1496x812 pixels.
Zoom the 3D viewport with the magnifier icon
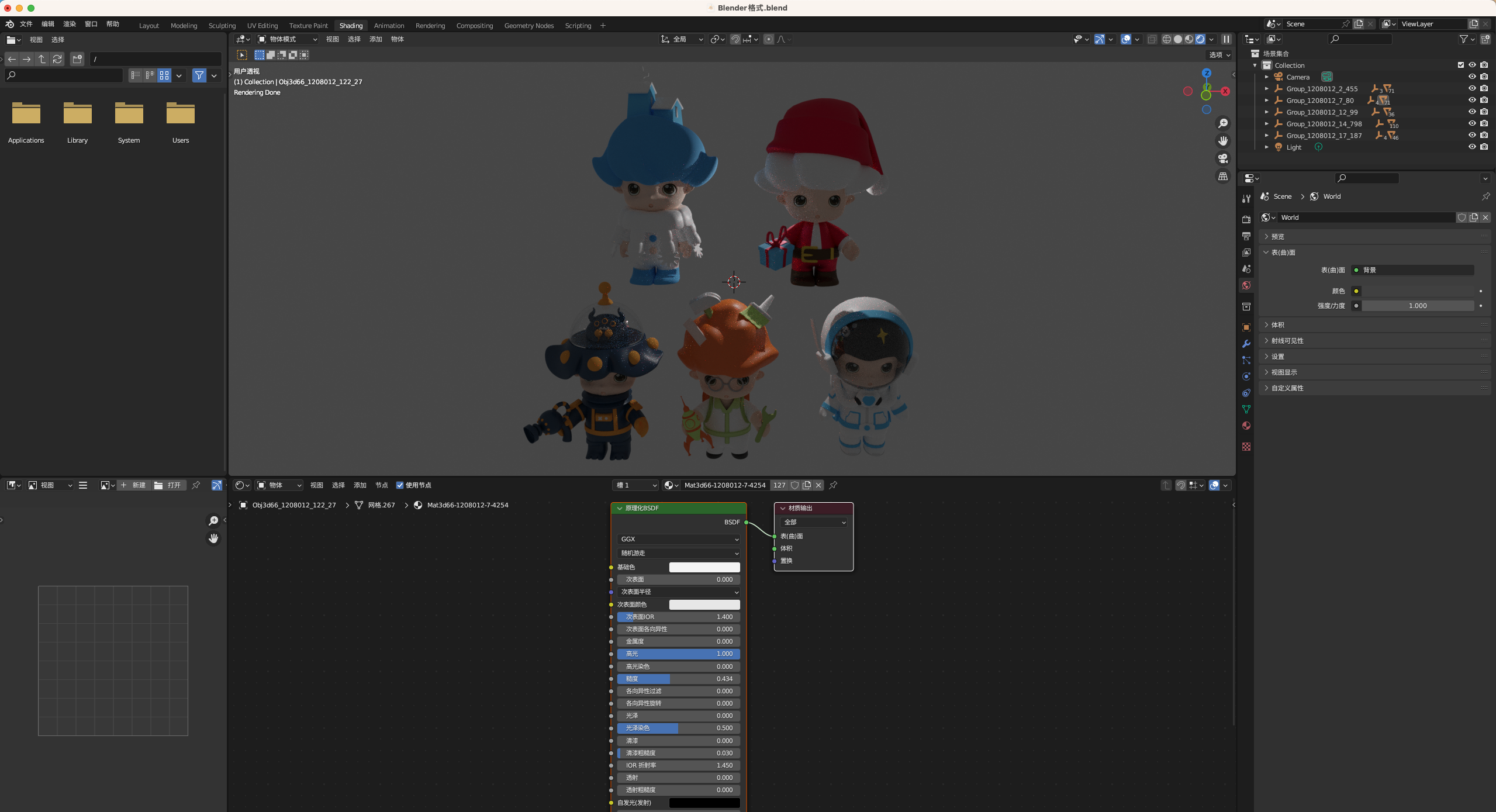tap(1222, 123)
